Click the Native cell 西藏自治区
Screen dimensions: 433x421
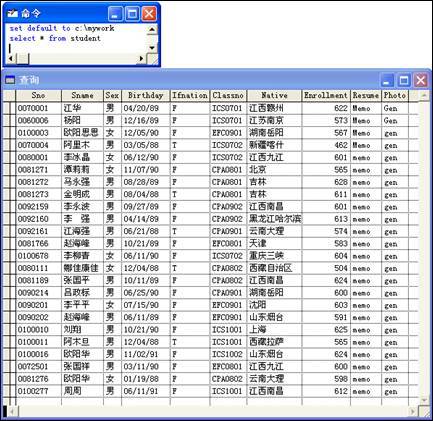pyautogui.click(x=274, y=268)
